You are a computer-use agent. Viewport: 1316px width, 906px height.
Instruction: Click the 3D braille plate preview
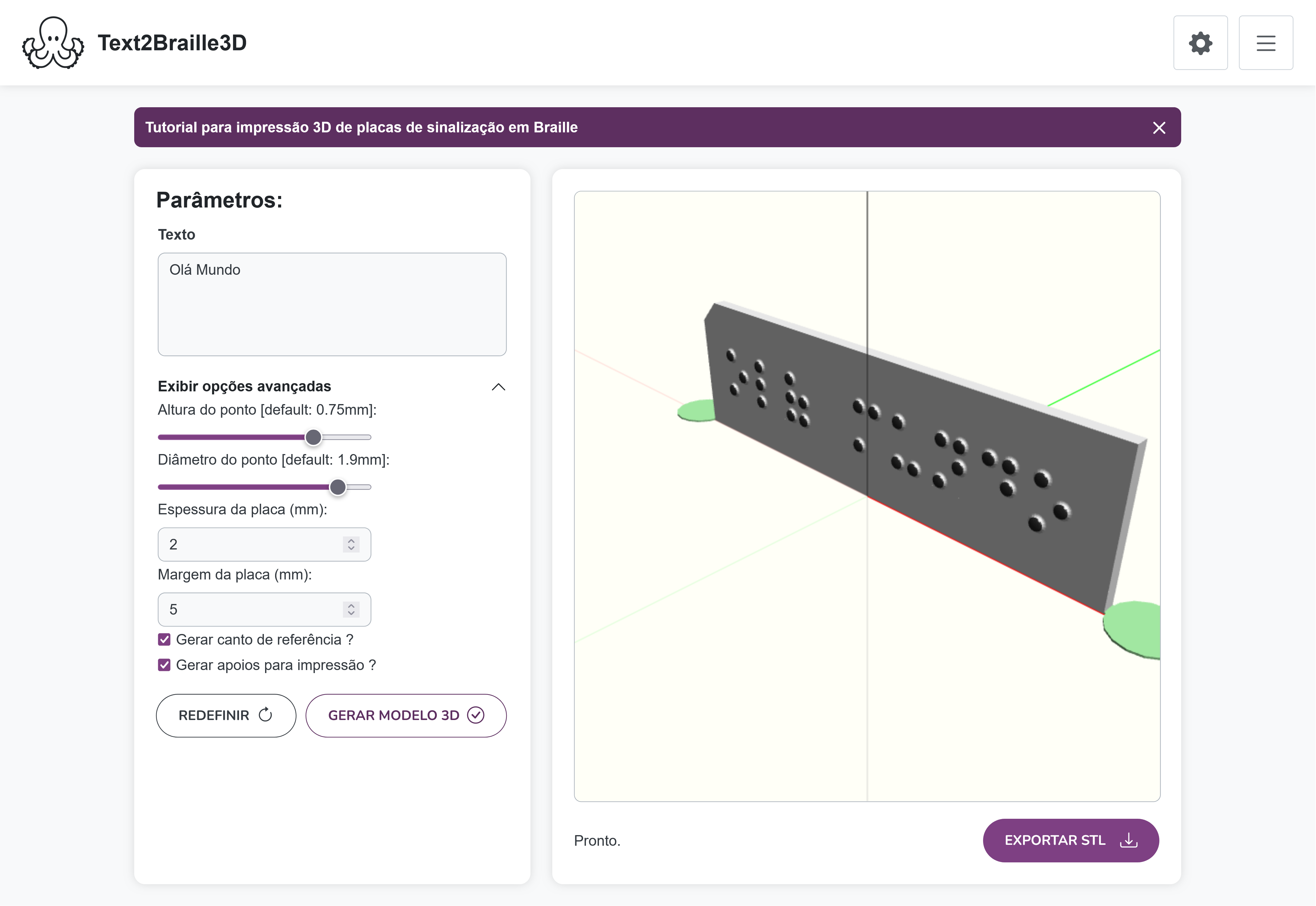tap(867, 496)
